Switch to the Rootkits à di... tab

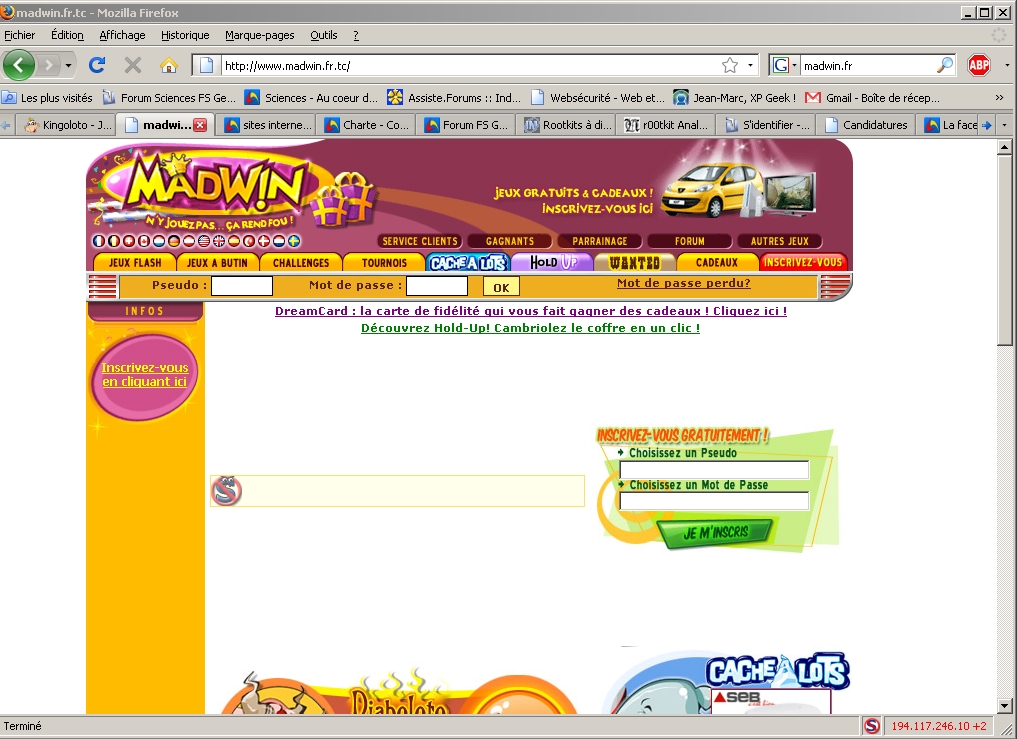568,125
